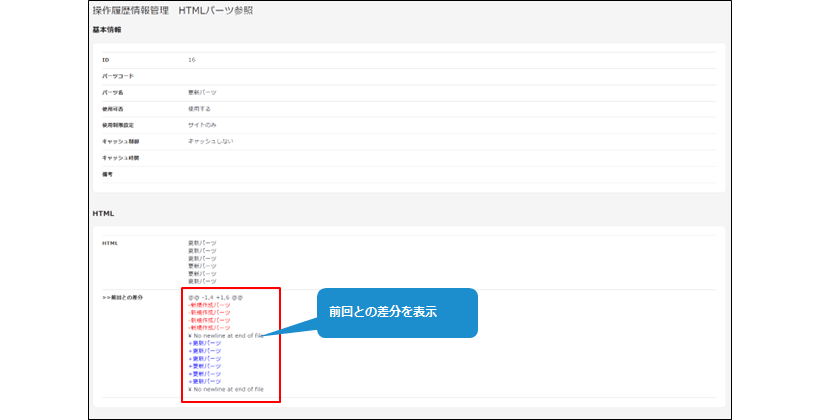Click the パーツ名 field label
Image resolution: width=820 pixels, height=420 pixels.
(x=113, y=92)
